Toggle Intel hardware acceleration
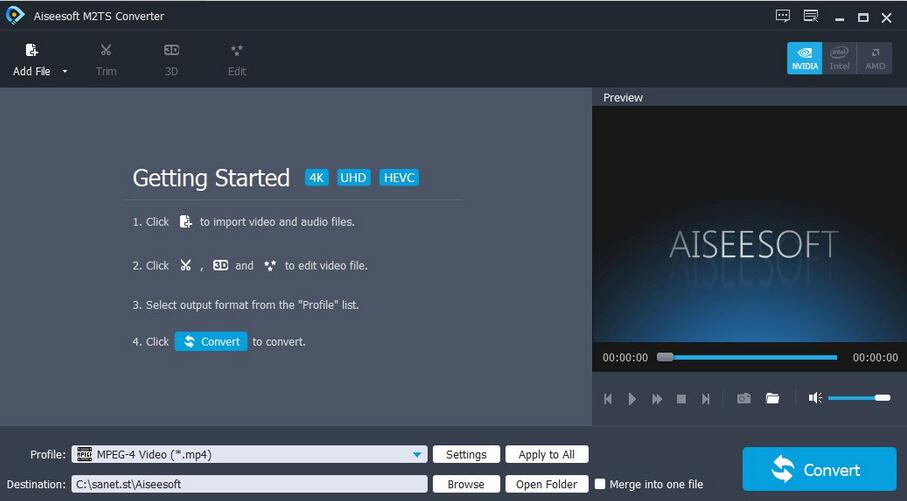Screen dimensions: 907x501 coord(839,58)
